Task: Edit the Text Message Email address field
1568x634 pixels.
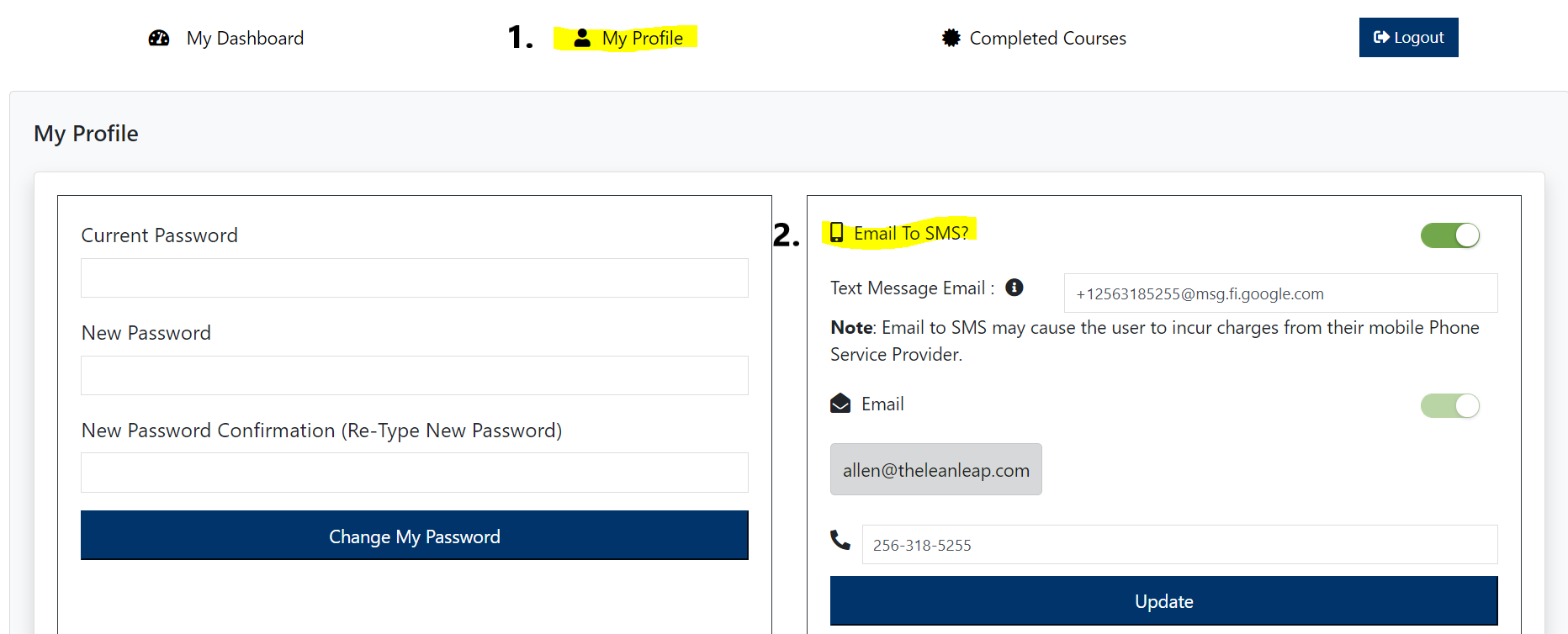Action: (x=1280, y=293)
